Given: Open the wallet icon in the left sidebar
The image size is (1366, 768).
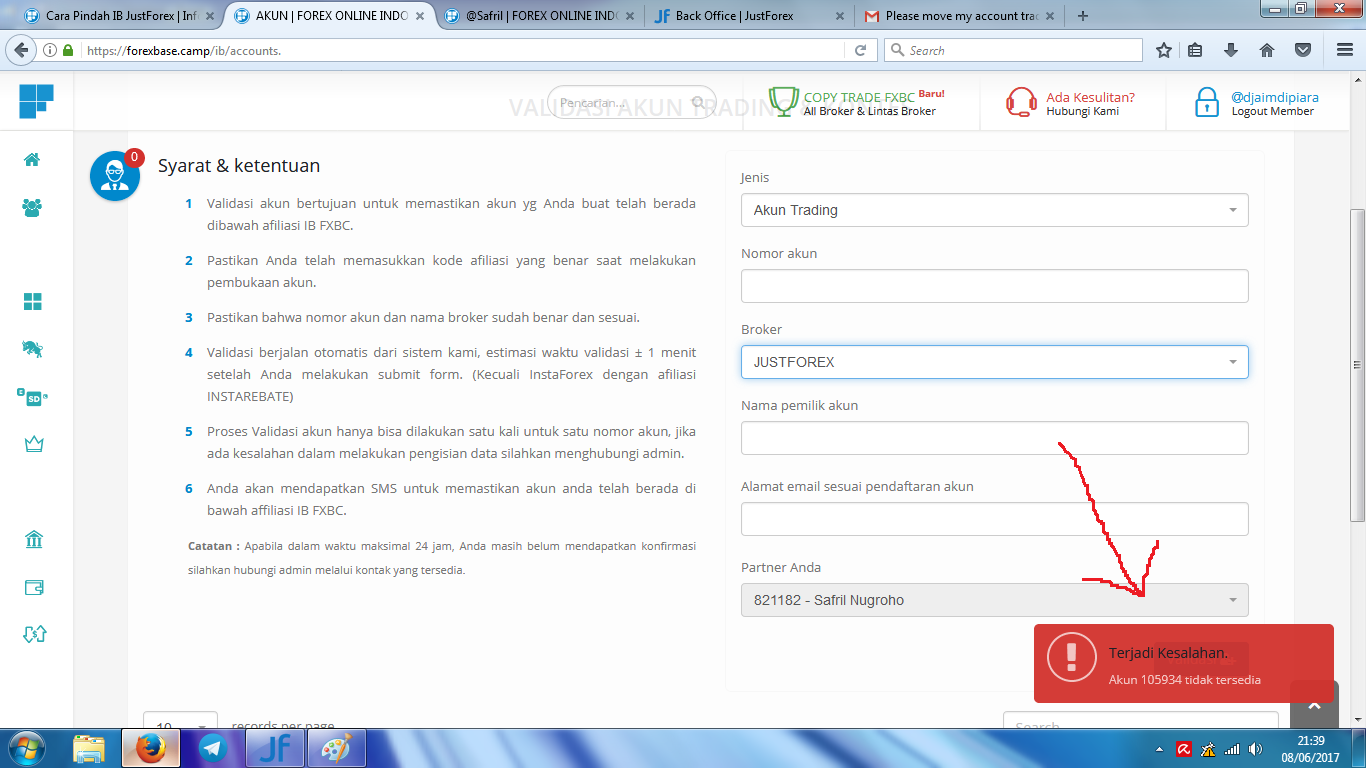Looking at the screenshot, I should point(34,587).
